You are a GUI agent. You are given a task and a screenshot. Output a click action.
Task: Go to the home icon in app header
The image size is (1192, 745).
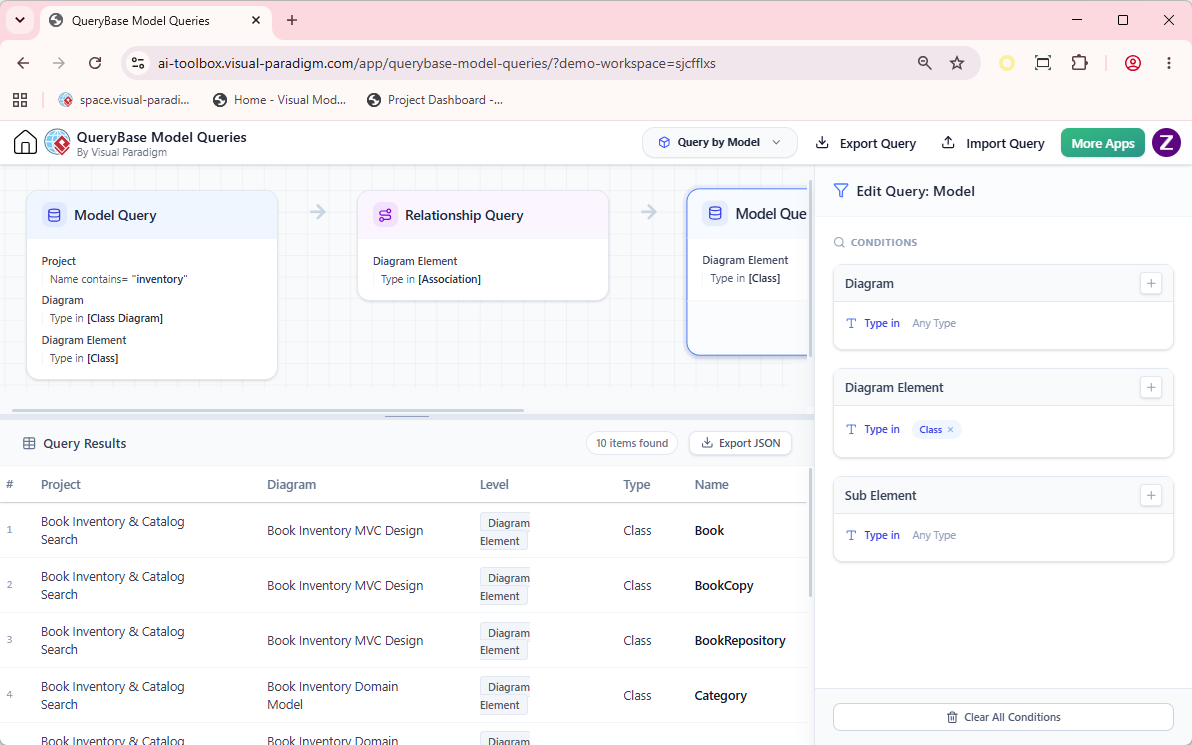25,142
